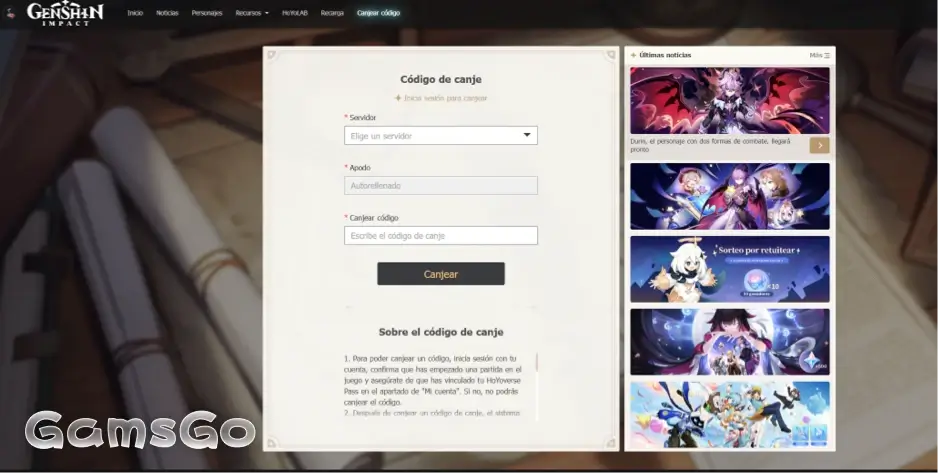This screenshot has height=473, width=938.
Task: Open the Personajes page
Action: click(x=207, y=13)
